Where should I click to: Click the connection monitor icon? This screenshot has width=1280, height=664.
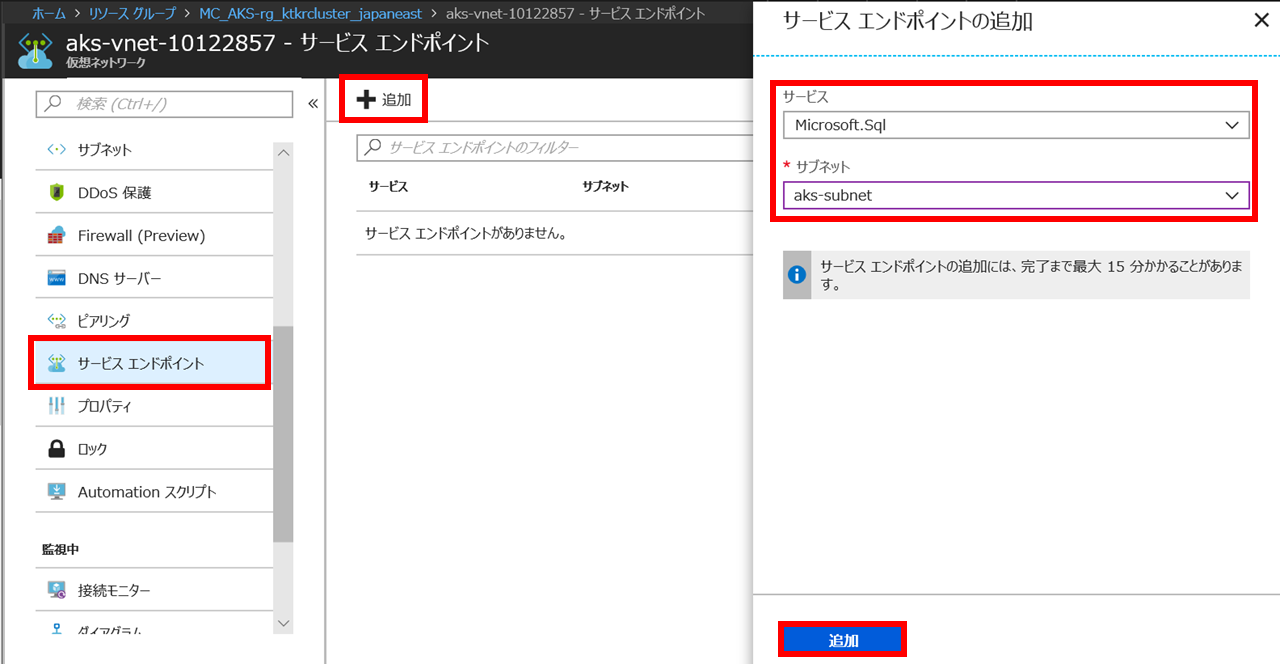tap(57, 590)
